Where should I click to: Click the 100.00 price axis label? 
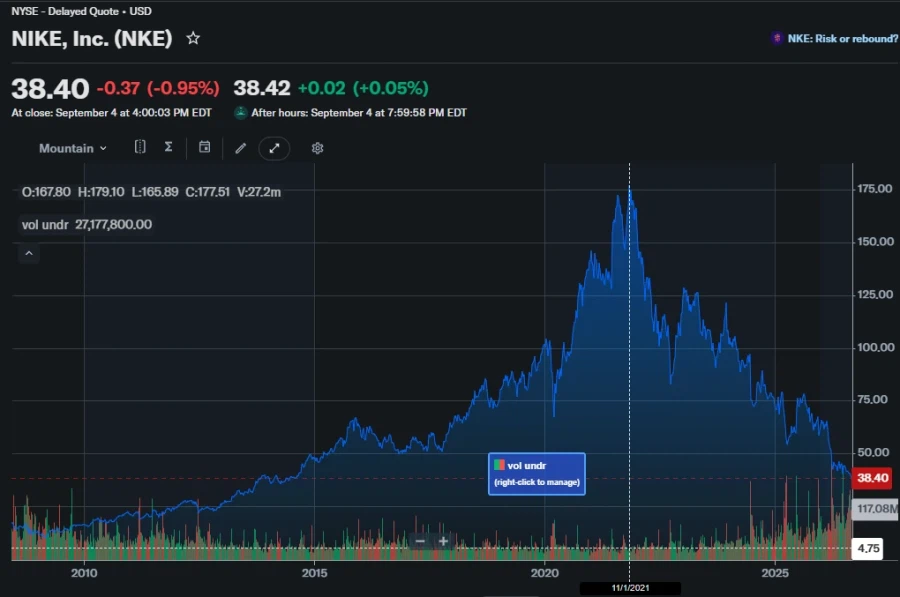pyautogui.click(x=875, y=347)
